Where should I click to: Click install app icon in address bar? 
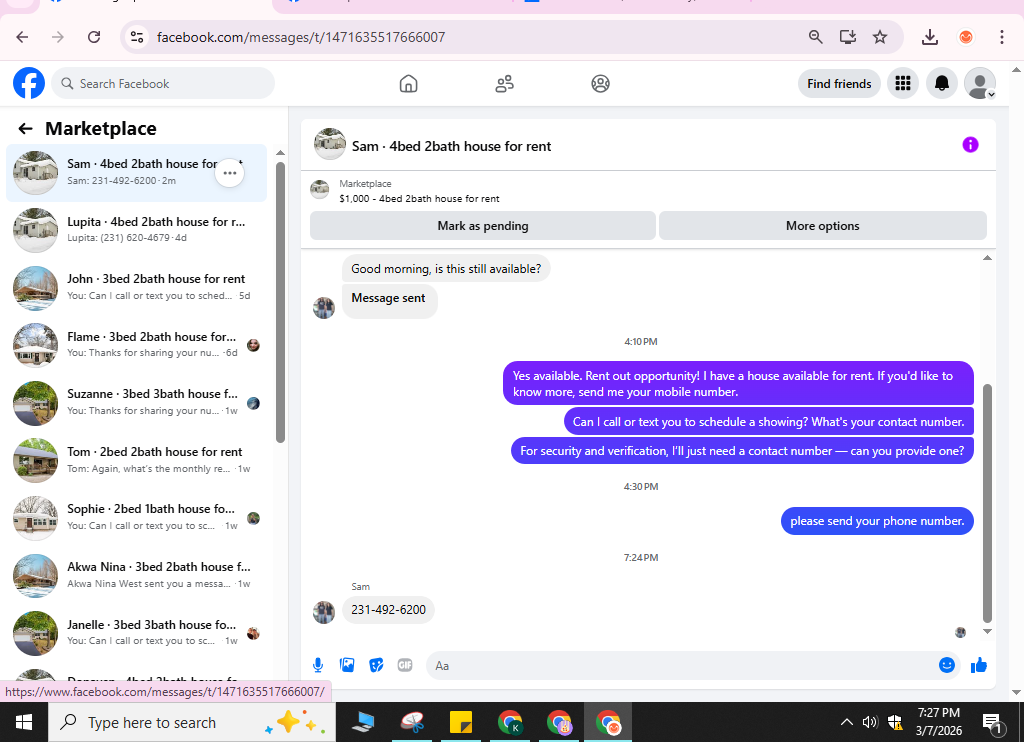point(848,37)
